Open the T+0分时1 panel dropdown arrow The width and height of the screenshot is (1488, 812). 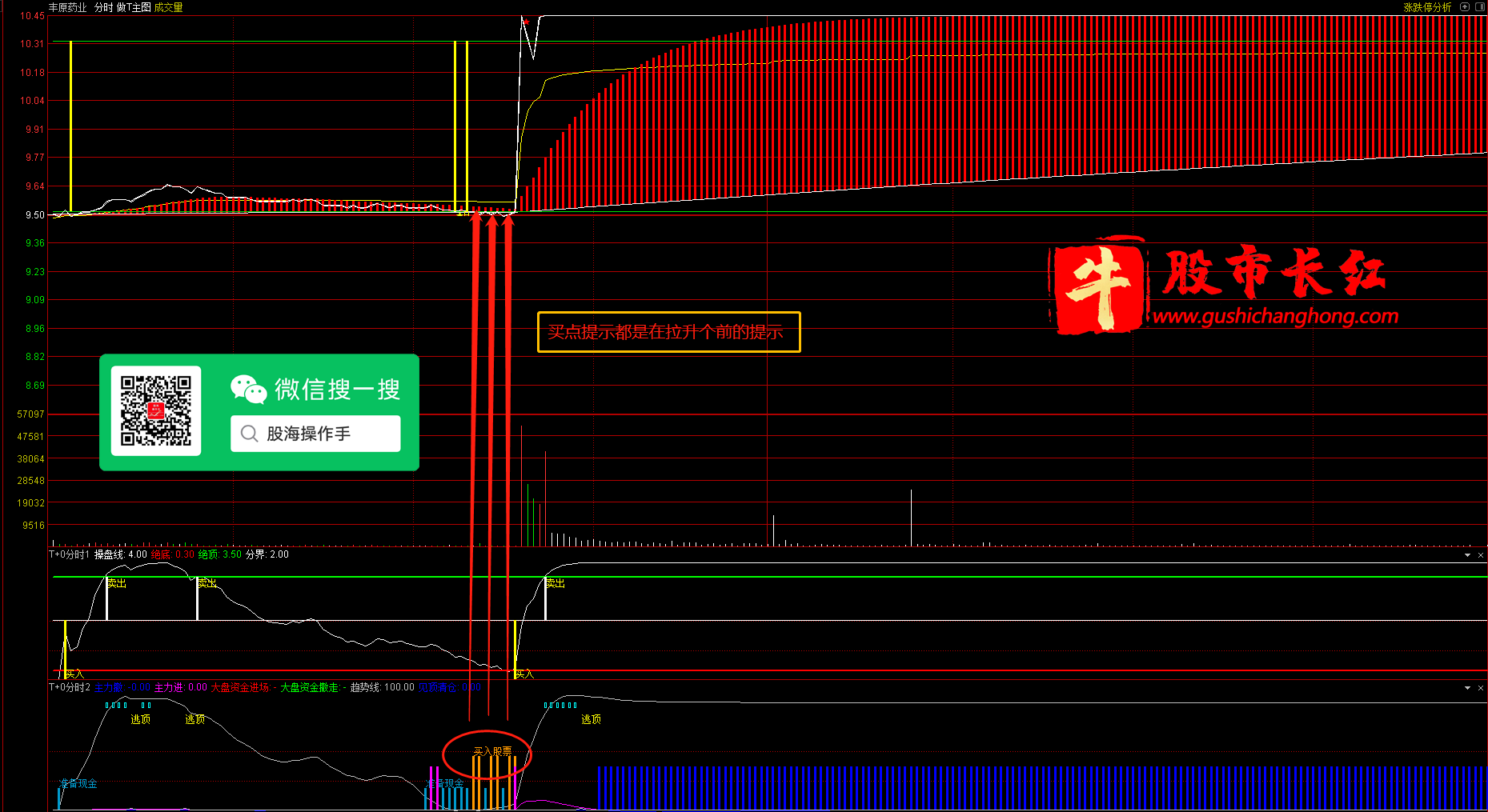1467,554
